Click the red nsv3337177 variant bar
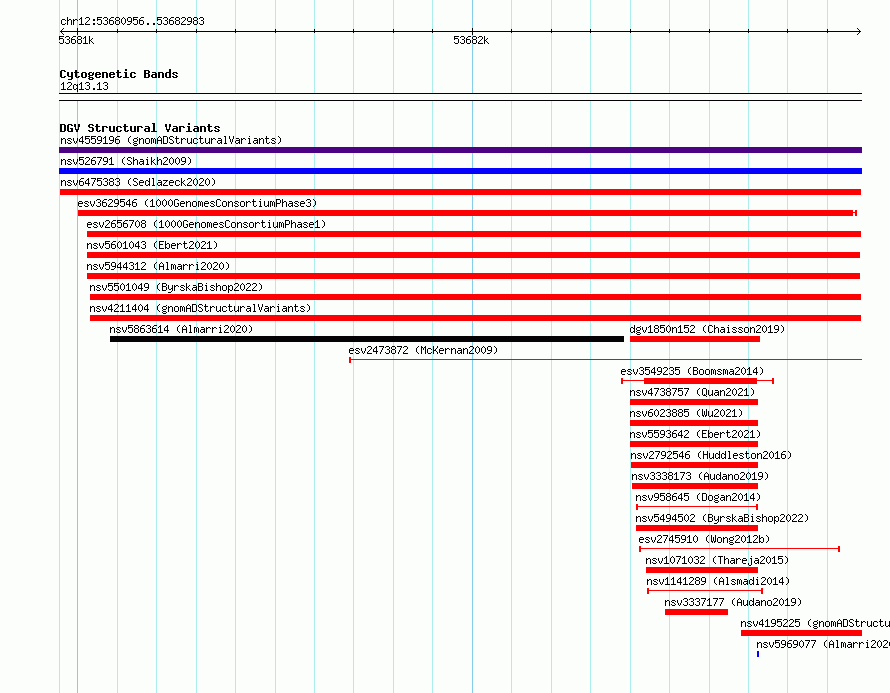The width and height of the screenshot is (890, 693). pos(696,612)
